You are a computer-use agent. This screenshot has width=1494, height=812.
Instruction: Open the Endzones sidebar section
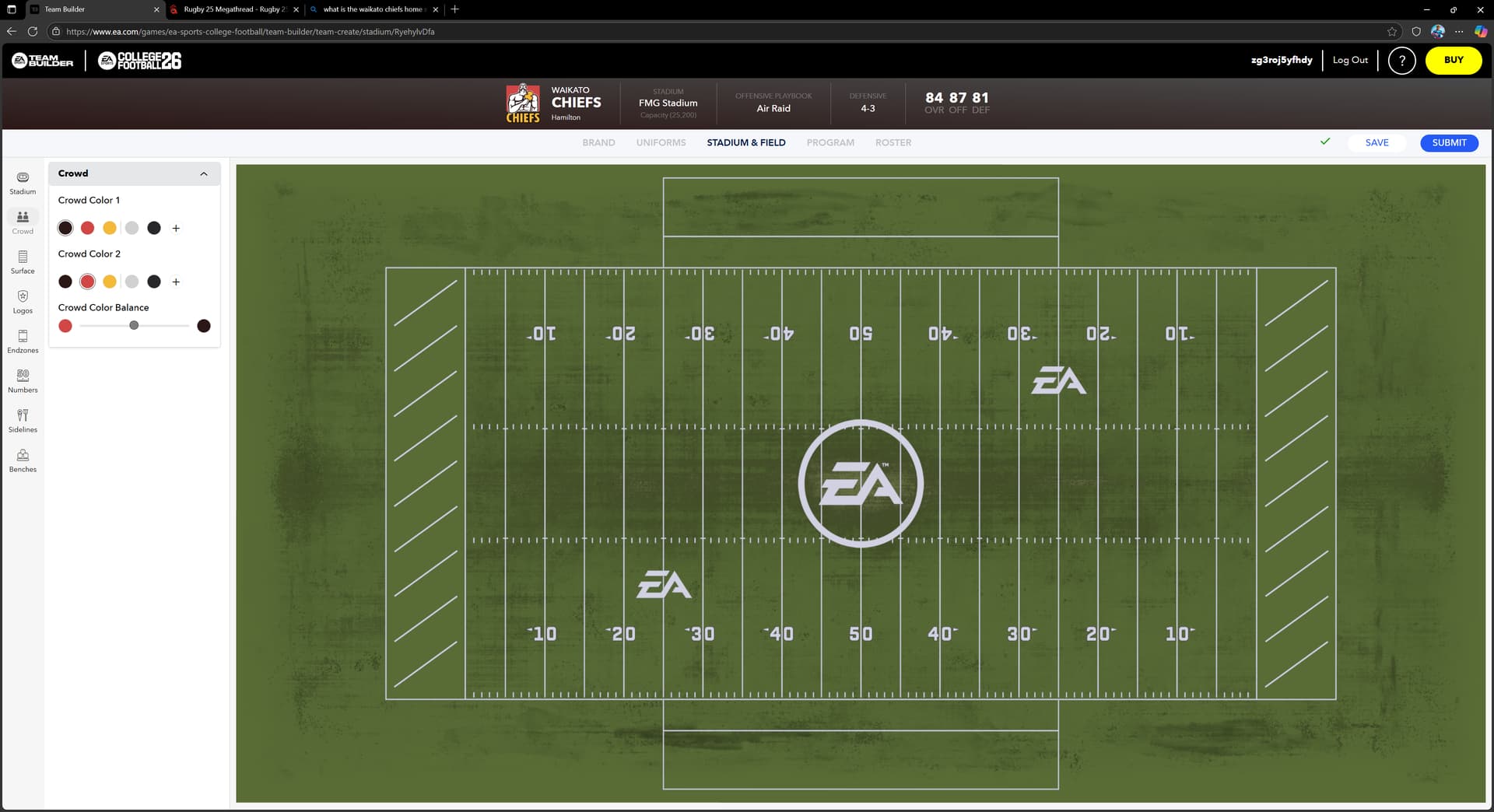(x=23, y=341)
